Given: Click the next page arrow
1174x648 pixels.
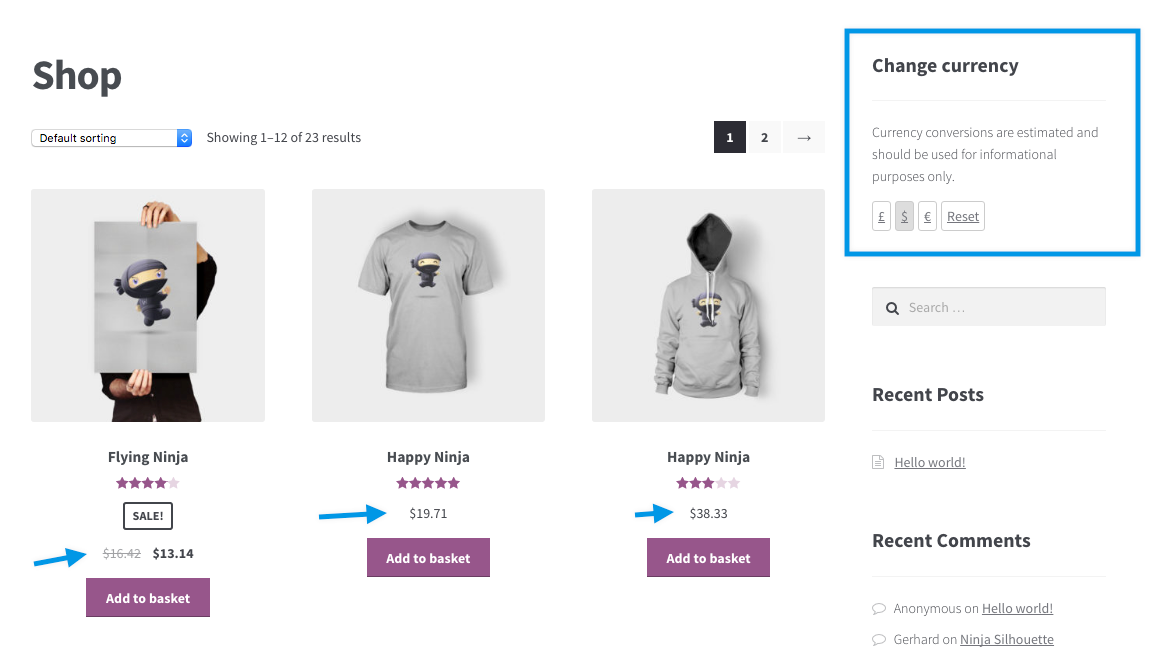Looking at the screenshot, I should pyautogui.click(x=804, y=138).
